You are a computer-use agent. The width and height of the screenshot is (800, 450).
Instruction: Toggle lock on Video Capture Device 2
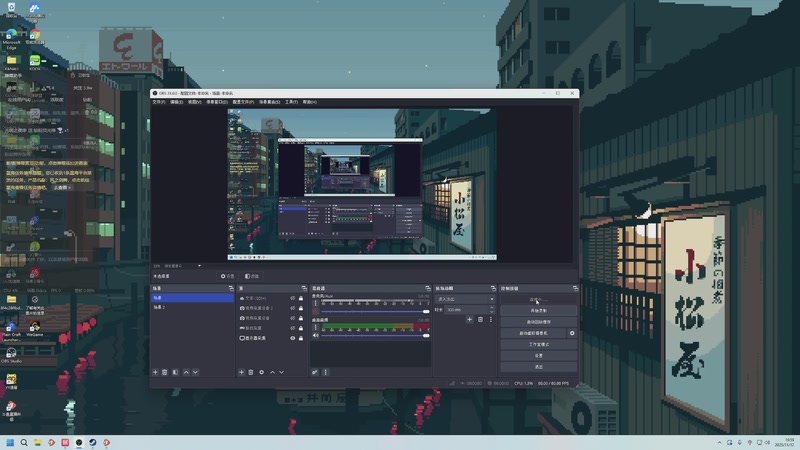[x=301, y=308]
